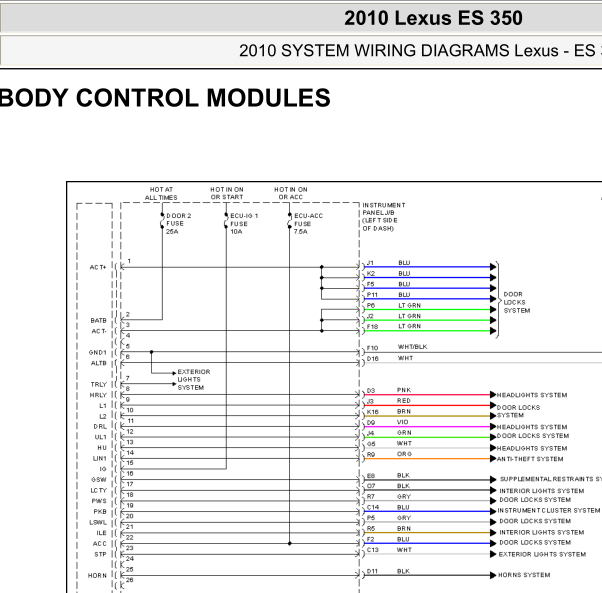
Task: Click "HEADLIGHTS SYSTEM" on the D3 wire
Action: pos(532,395)
